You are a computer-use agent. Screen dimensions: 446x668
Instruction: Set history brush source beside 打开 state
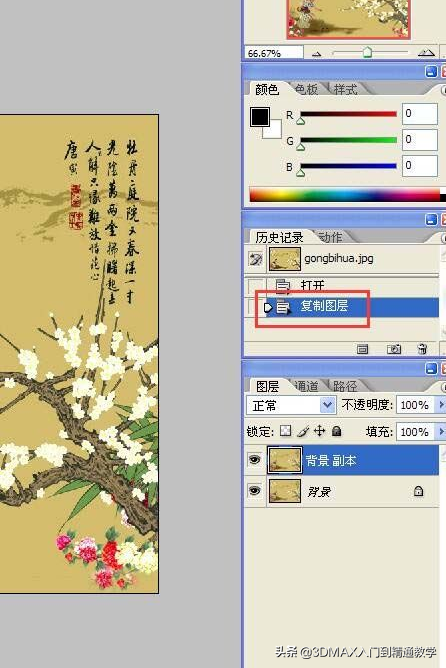click(x=256, y=285)
